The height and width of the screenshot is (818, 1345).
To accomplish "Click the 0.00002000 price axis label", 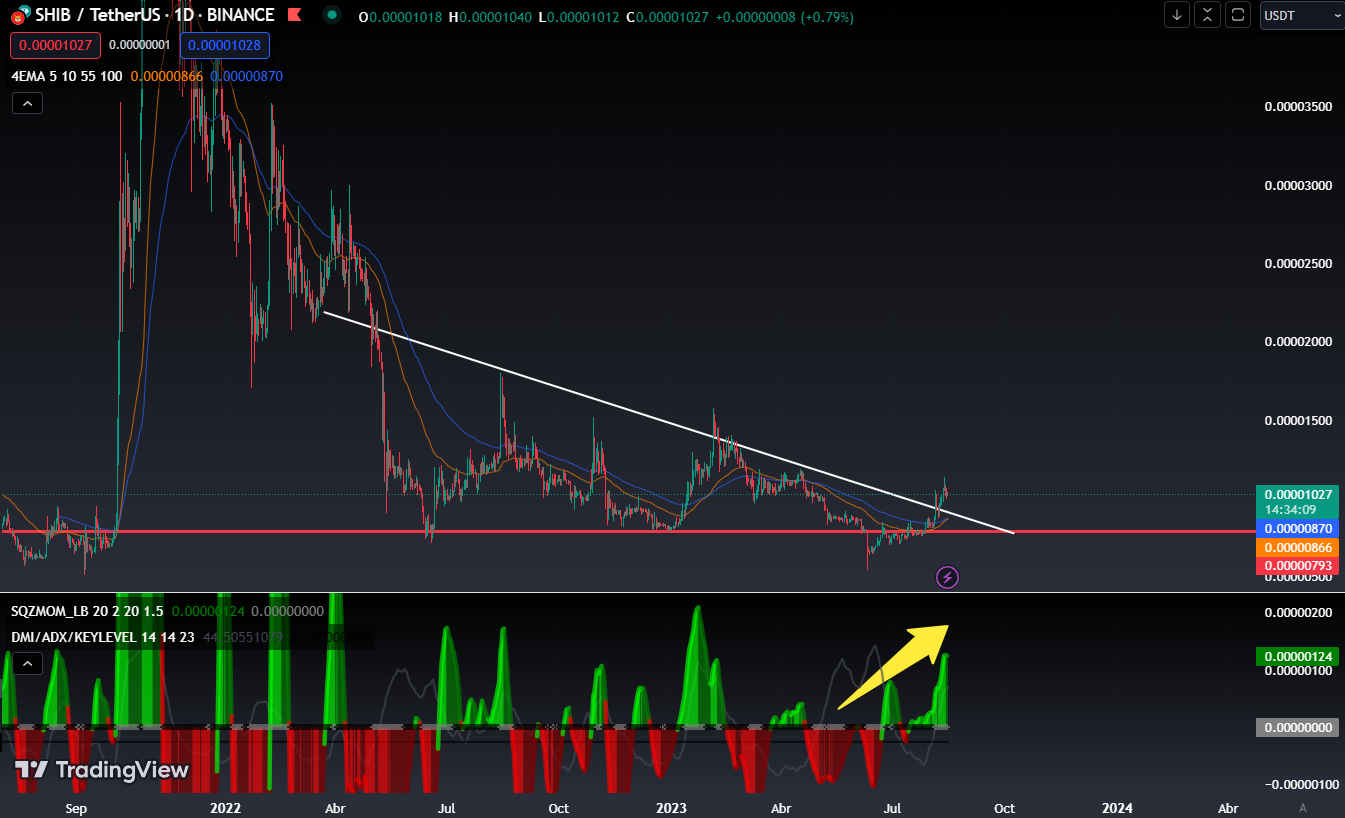I will 1299,342.
